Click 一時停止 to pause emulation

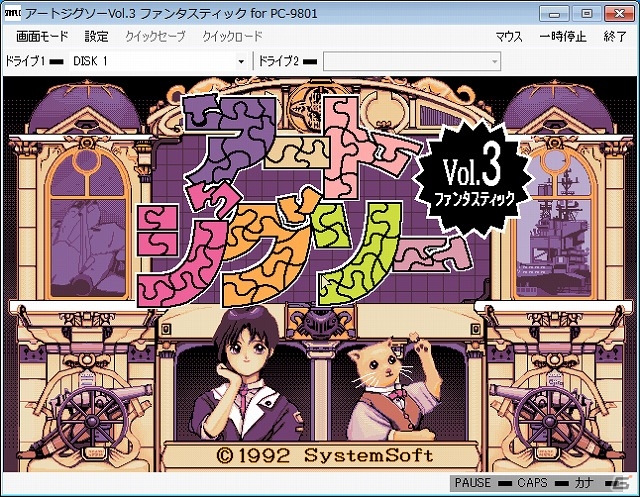[x=563, y=37]
